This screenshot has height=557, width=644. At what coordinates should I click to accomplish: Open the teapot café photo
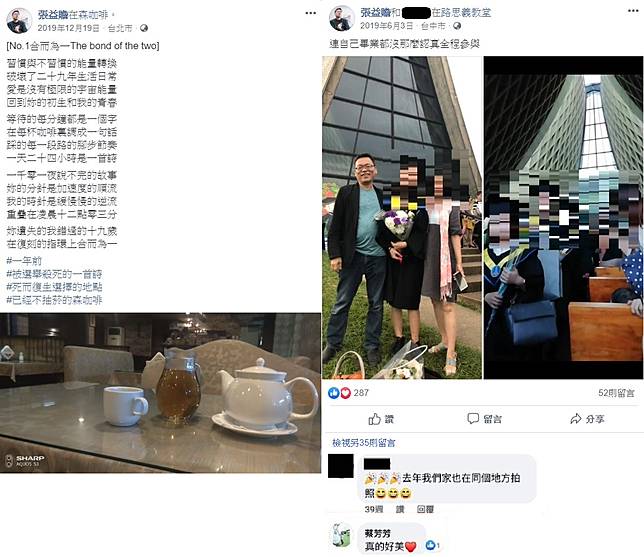(160, 393)
